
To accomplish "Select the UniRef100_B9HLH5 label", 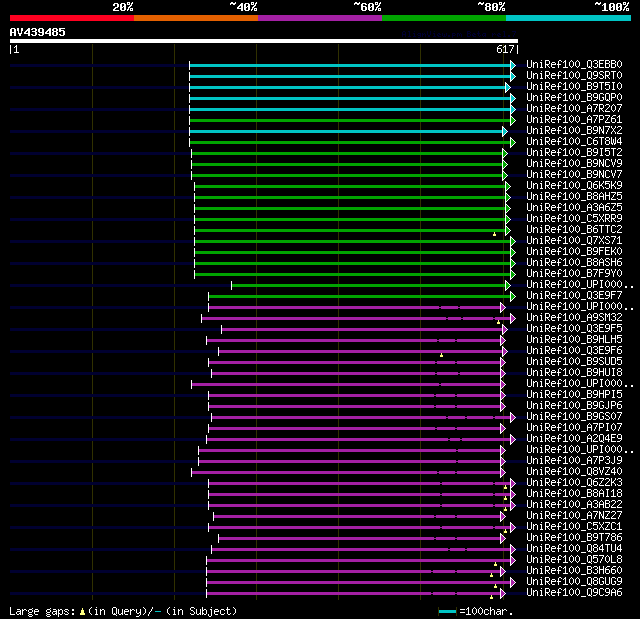I will 574,340.
